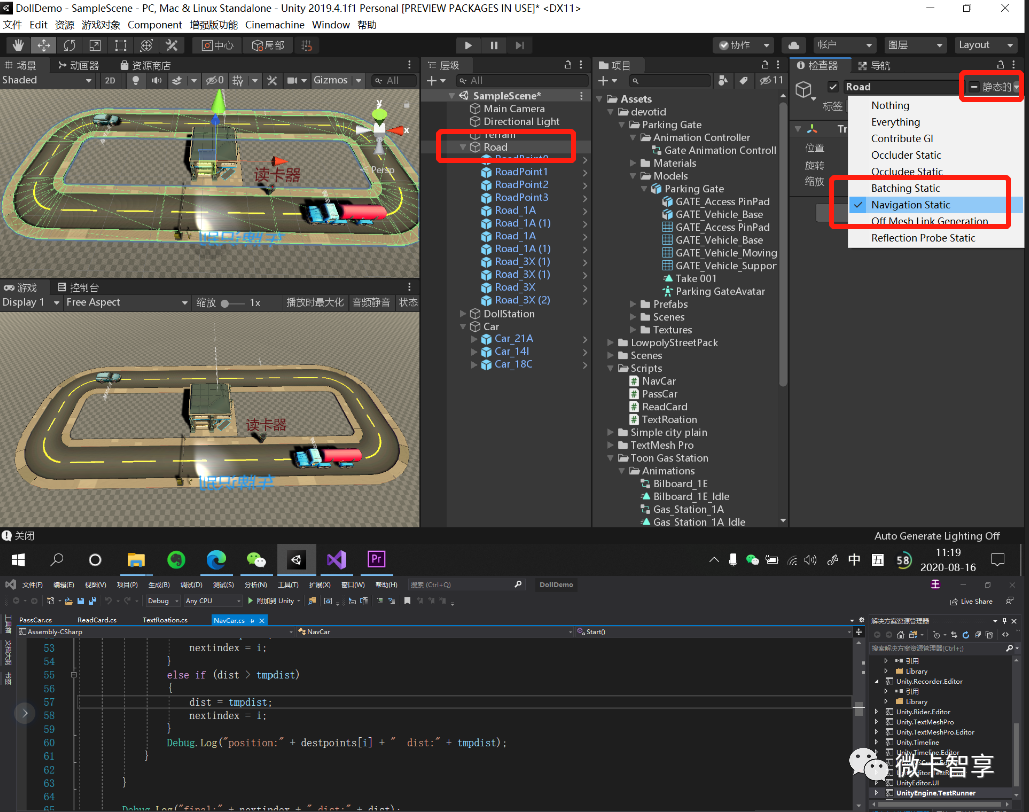The width and height of the screenshot is (1029, 812).
Task: Select the Rect transform tool
Action: click(120, 45)
